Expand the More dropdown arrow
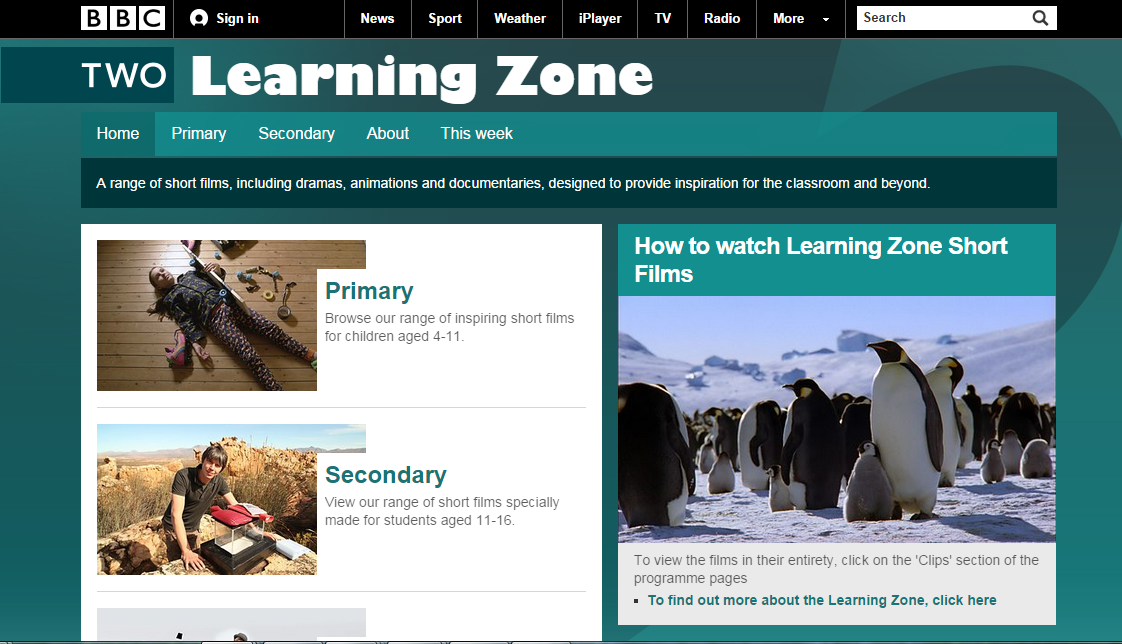The height and width of the screenshot is (644, 1122). pyautogui.click(x=826, y=19)
